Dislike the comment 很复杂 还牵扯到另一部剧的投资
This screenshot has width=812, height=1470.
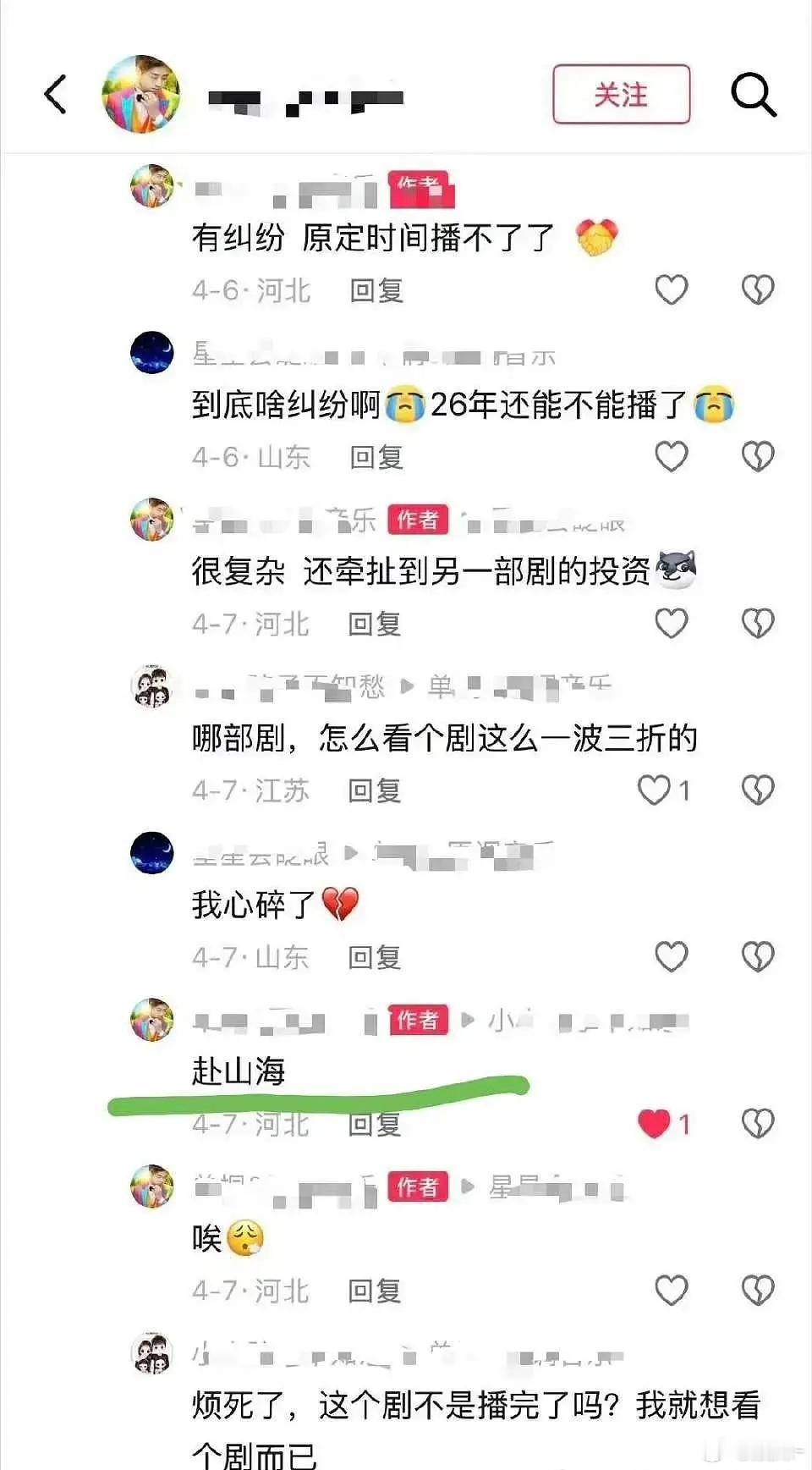coord(758,623)
